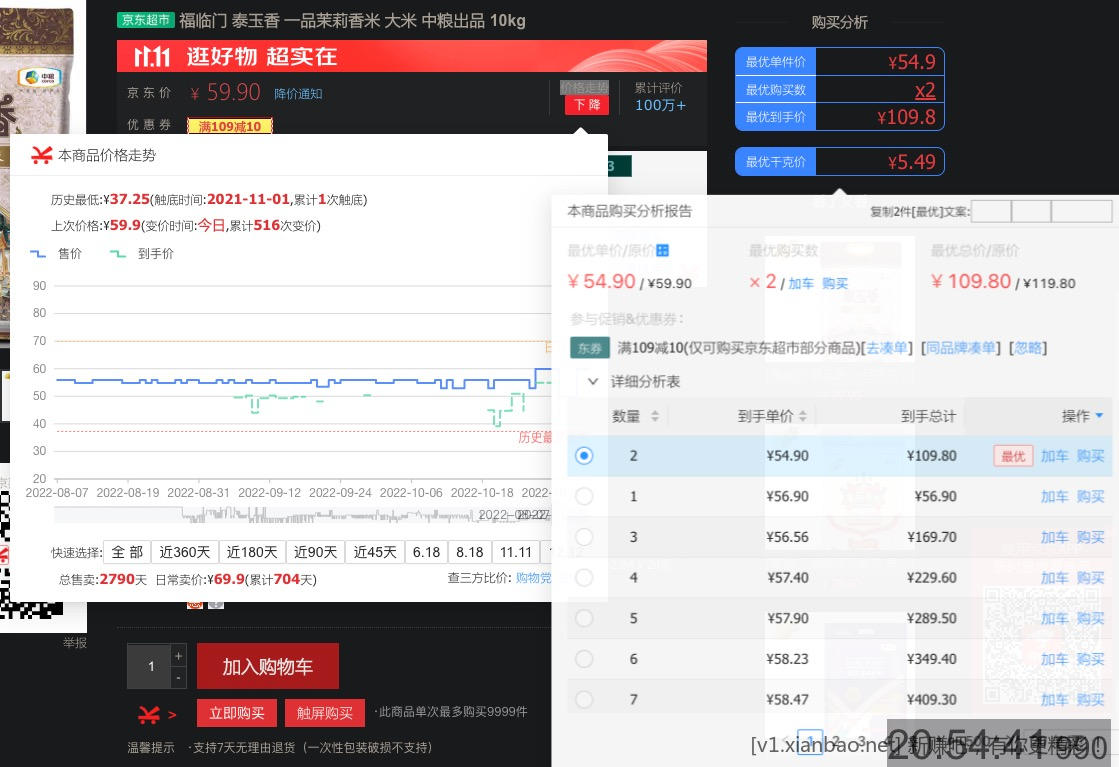Click the blue grid icon beside 最优单价/原价
Viewport: 1119px width, 767px height.
(x=662, y=250)
